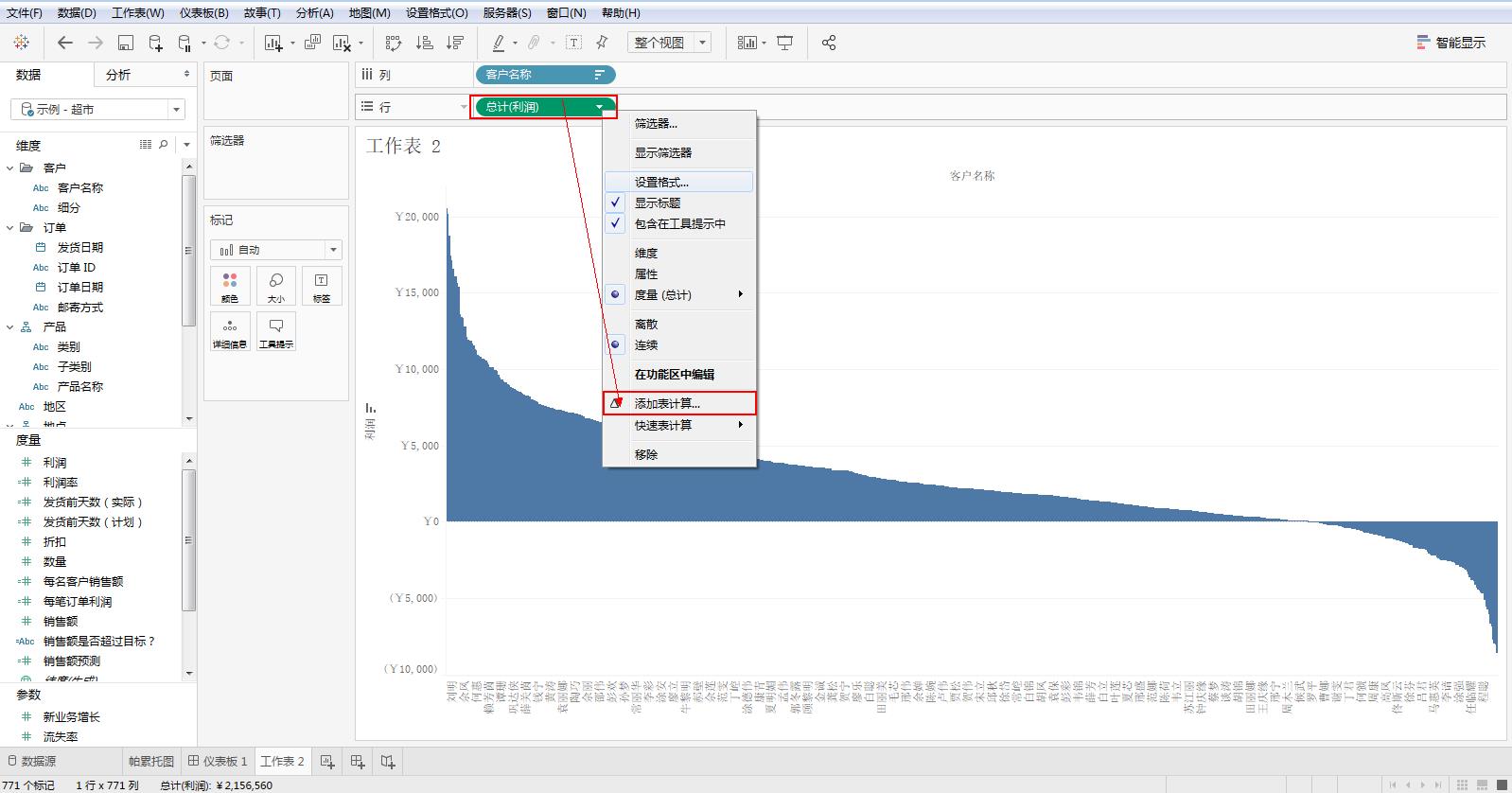
Task: Choose 添加表计算... from context menu
Action: pos(679,403)
